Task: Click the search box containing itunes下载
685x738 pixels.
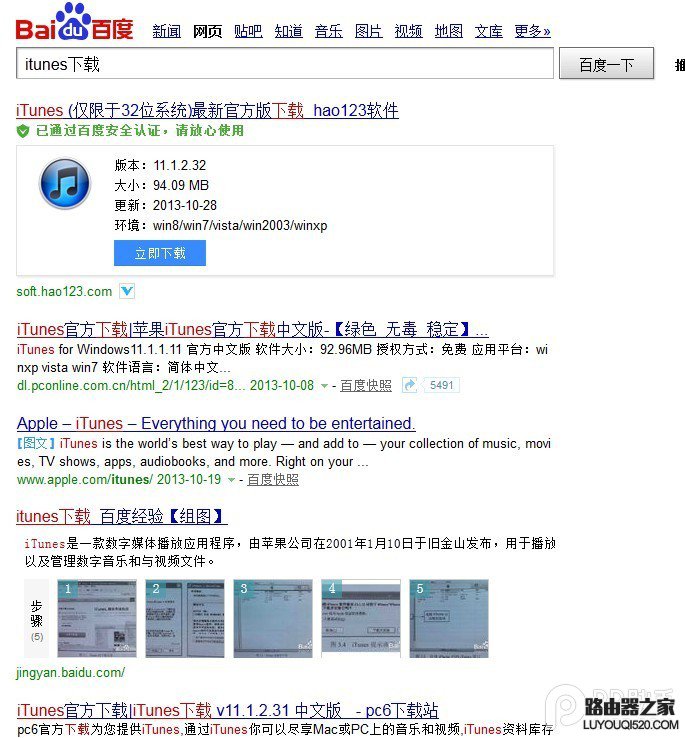Action: click(x=285, y=64)
